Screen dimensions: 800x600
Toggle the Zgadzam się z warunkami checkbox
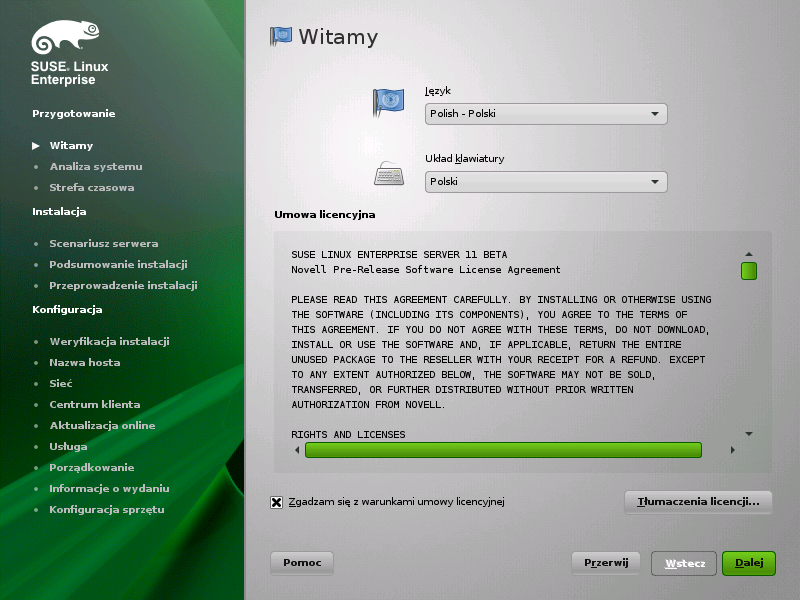[x=277, y=503]
